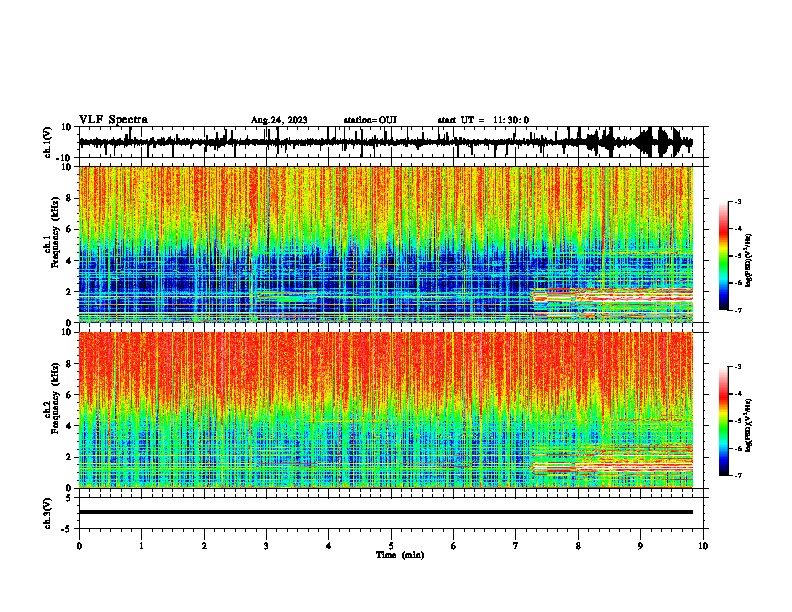This screenshot has width=792, height=612.
Task: Click time axis tick label "6"
Action: (454, 546)
